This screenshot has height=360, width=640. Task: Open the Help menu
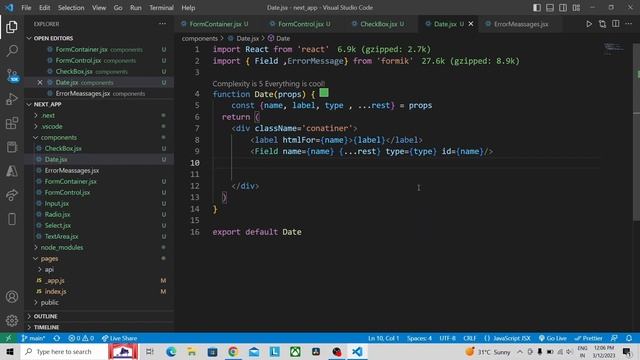tap(188, 8)
